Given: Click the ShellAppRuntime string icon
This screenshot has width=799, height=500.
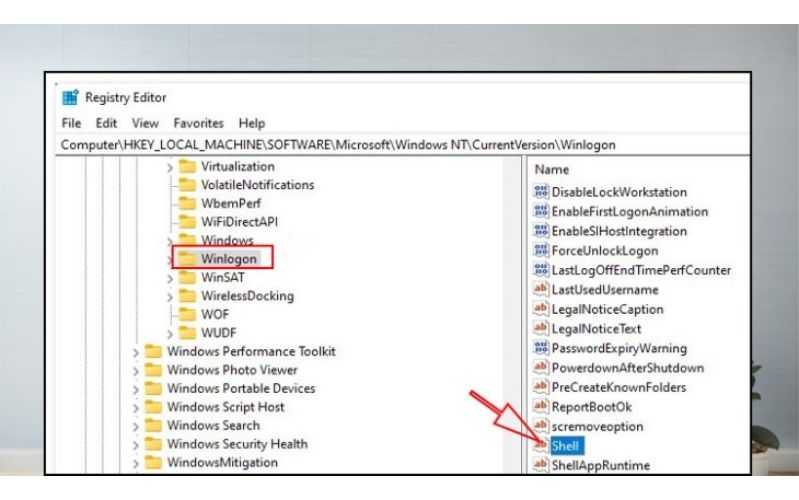Looking at the screenshot, I should [541, 464].
